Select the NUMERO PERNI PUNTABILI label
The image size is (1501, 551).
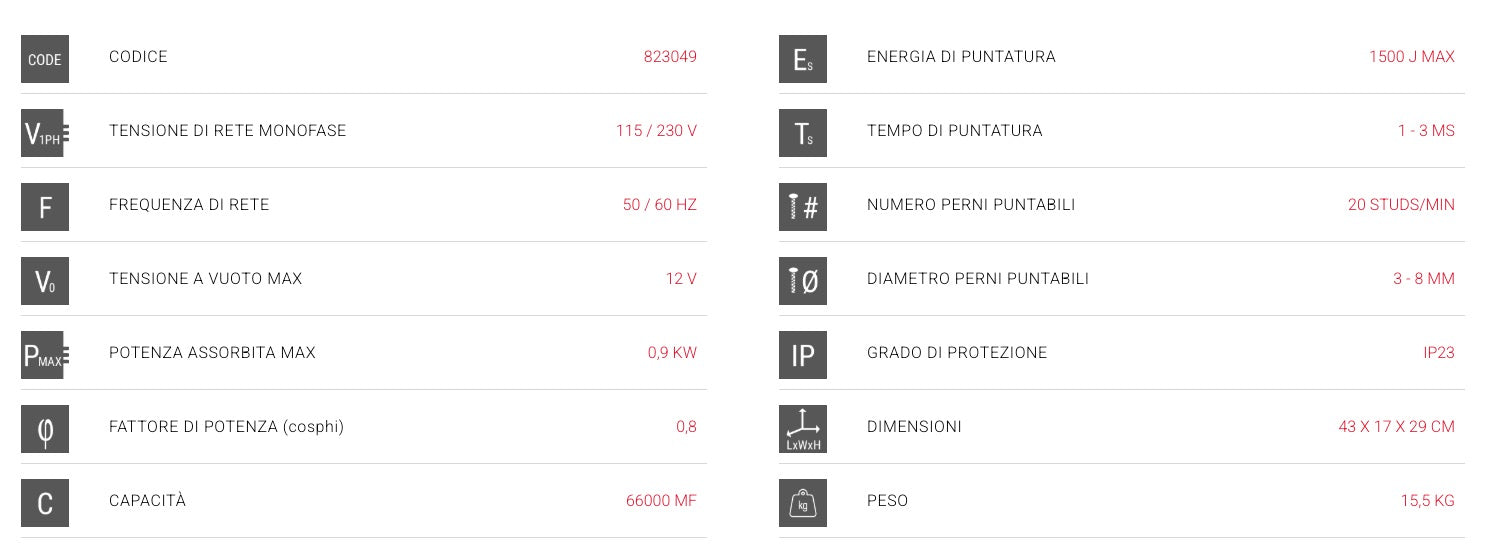pyautogui.click(x=971, y=205)
